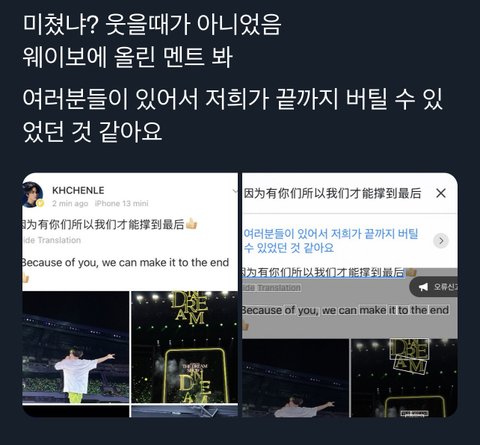Click the thumbs up emoji after Chinese text

[x=192, y=224]
